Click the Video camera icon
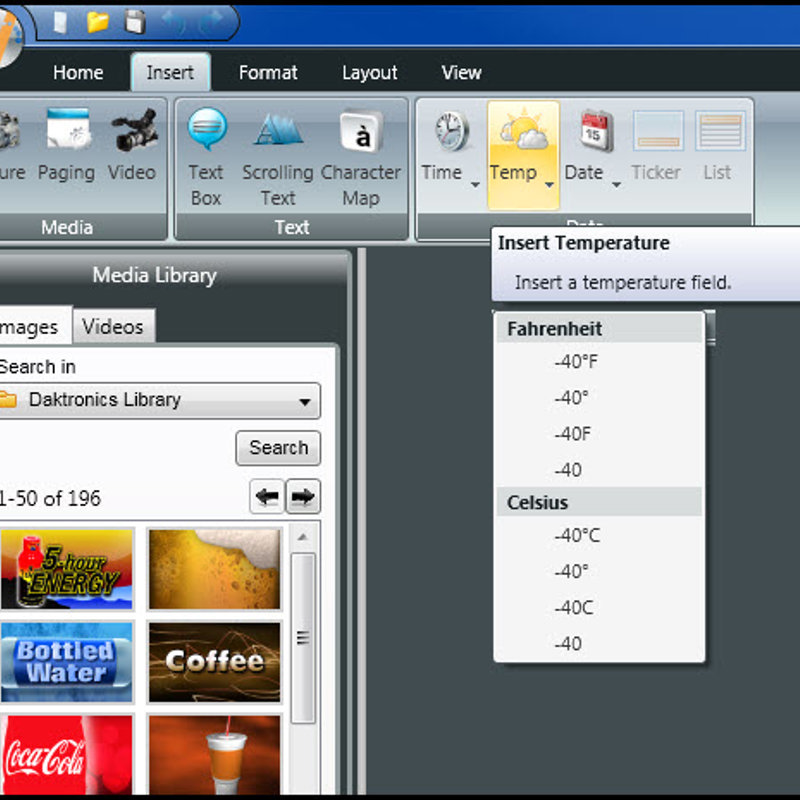800x800 pixels. tap(133, 132)
